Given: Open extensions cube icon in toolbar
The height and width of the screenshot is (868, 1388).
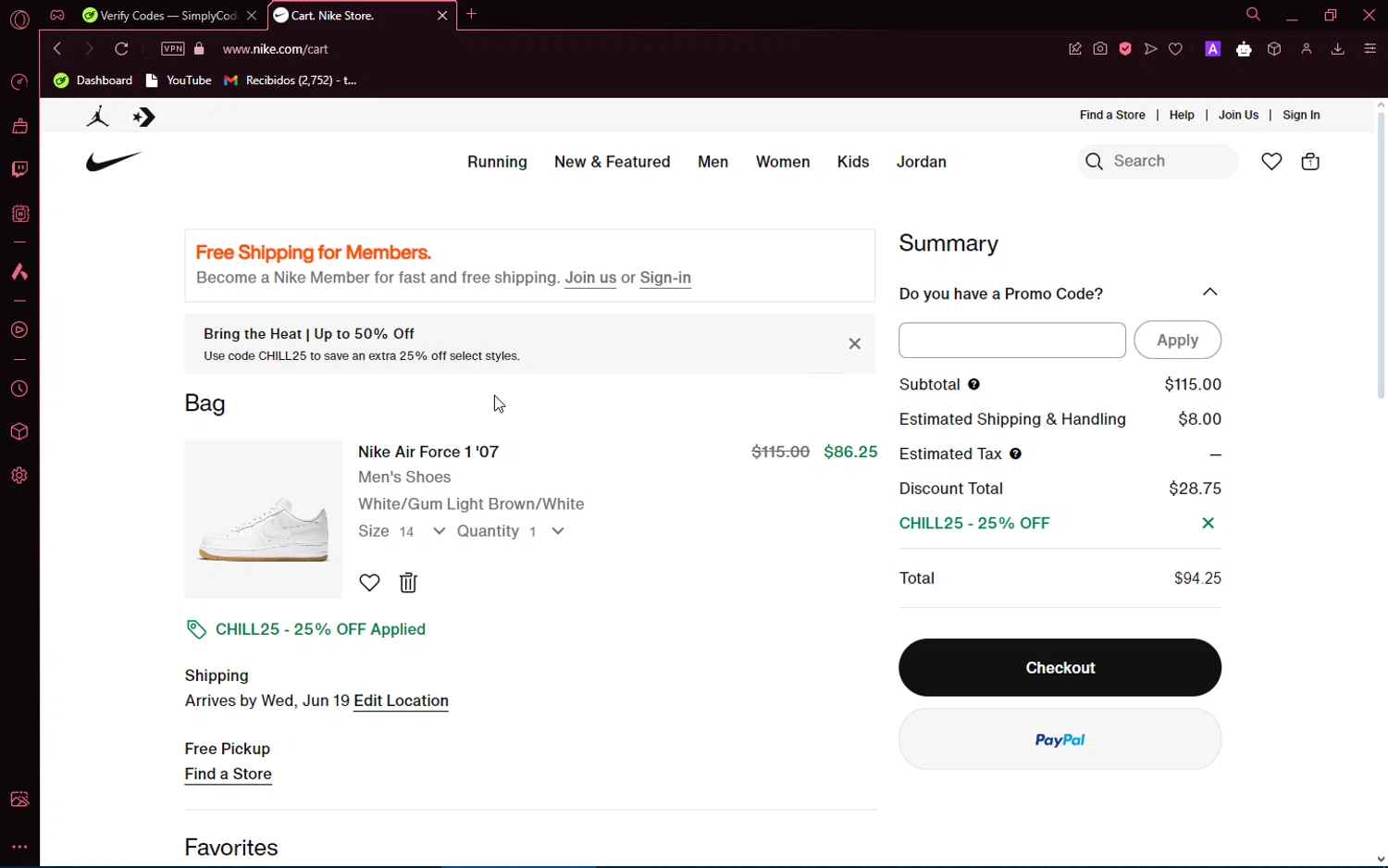Looking at the screenshot, I should [1274, 49].
